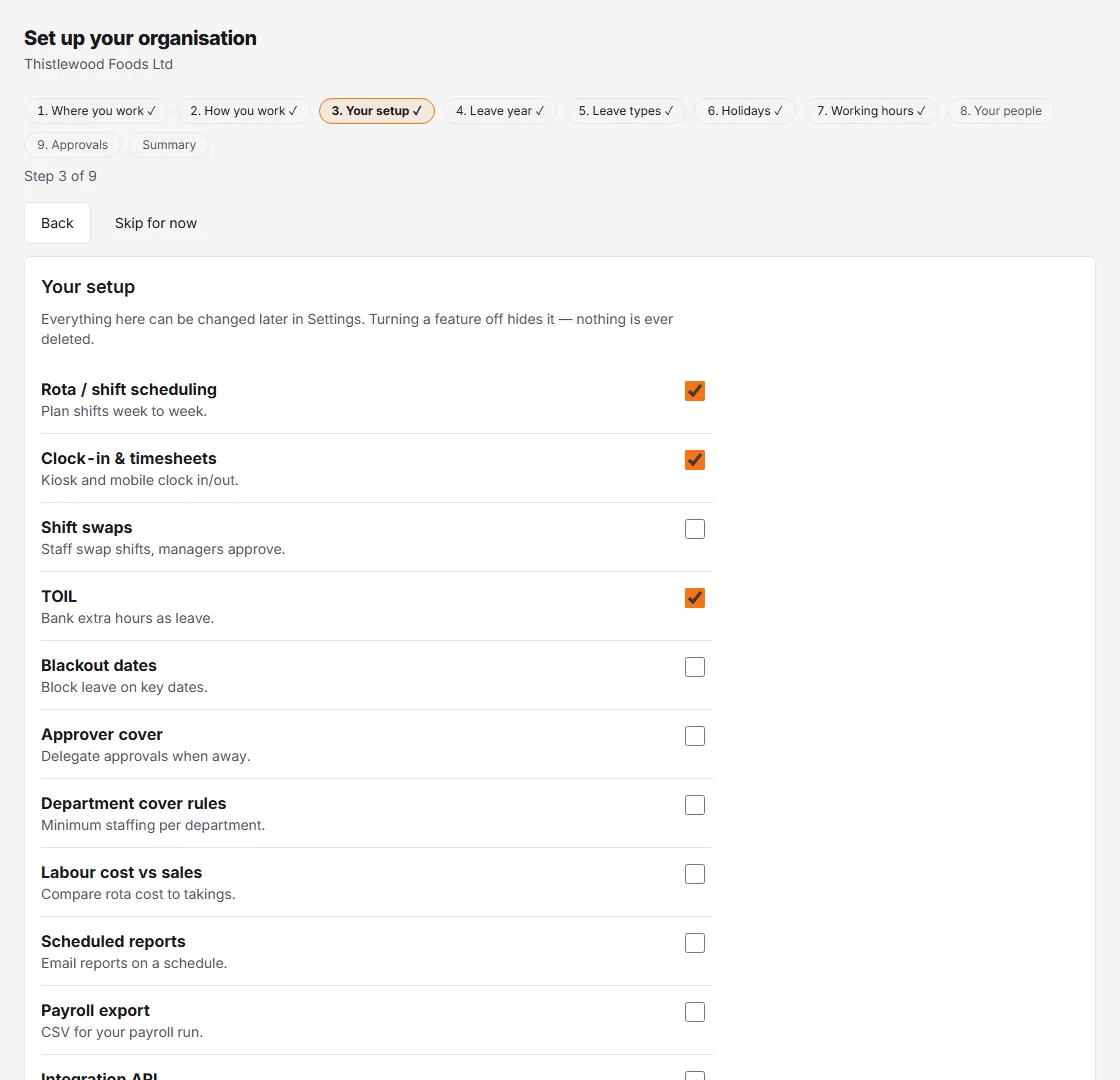Check the Scheduled reports checkbox

coord(694,943)
